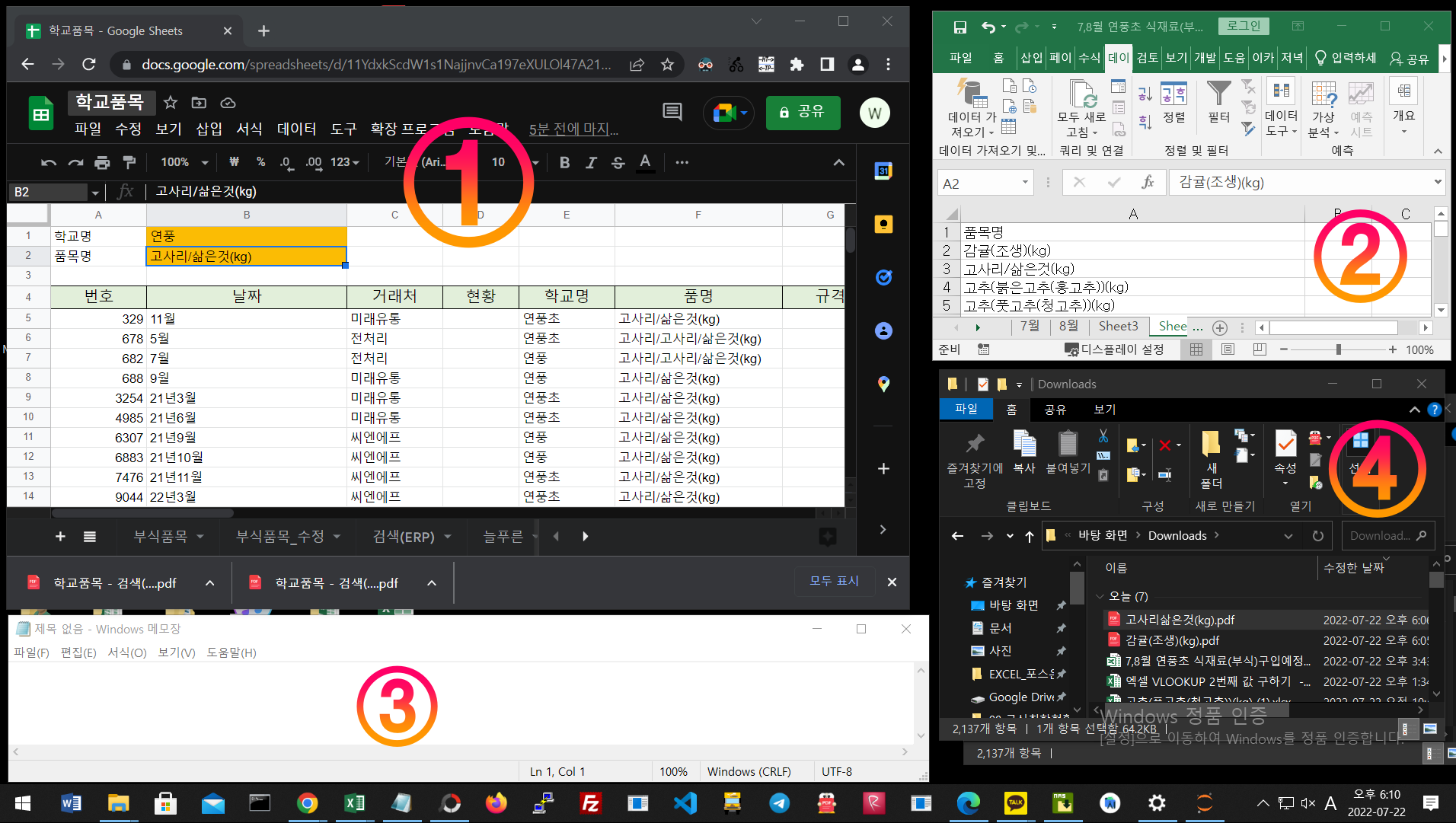Select the Paint format tool in Sheets
The height and width of the screenshot is (823, 1456).
tap(129, 162)
